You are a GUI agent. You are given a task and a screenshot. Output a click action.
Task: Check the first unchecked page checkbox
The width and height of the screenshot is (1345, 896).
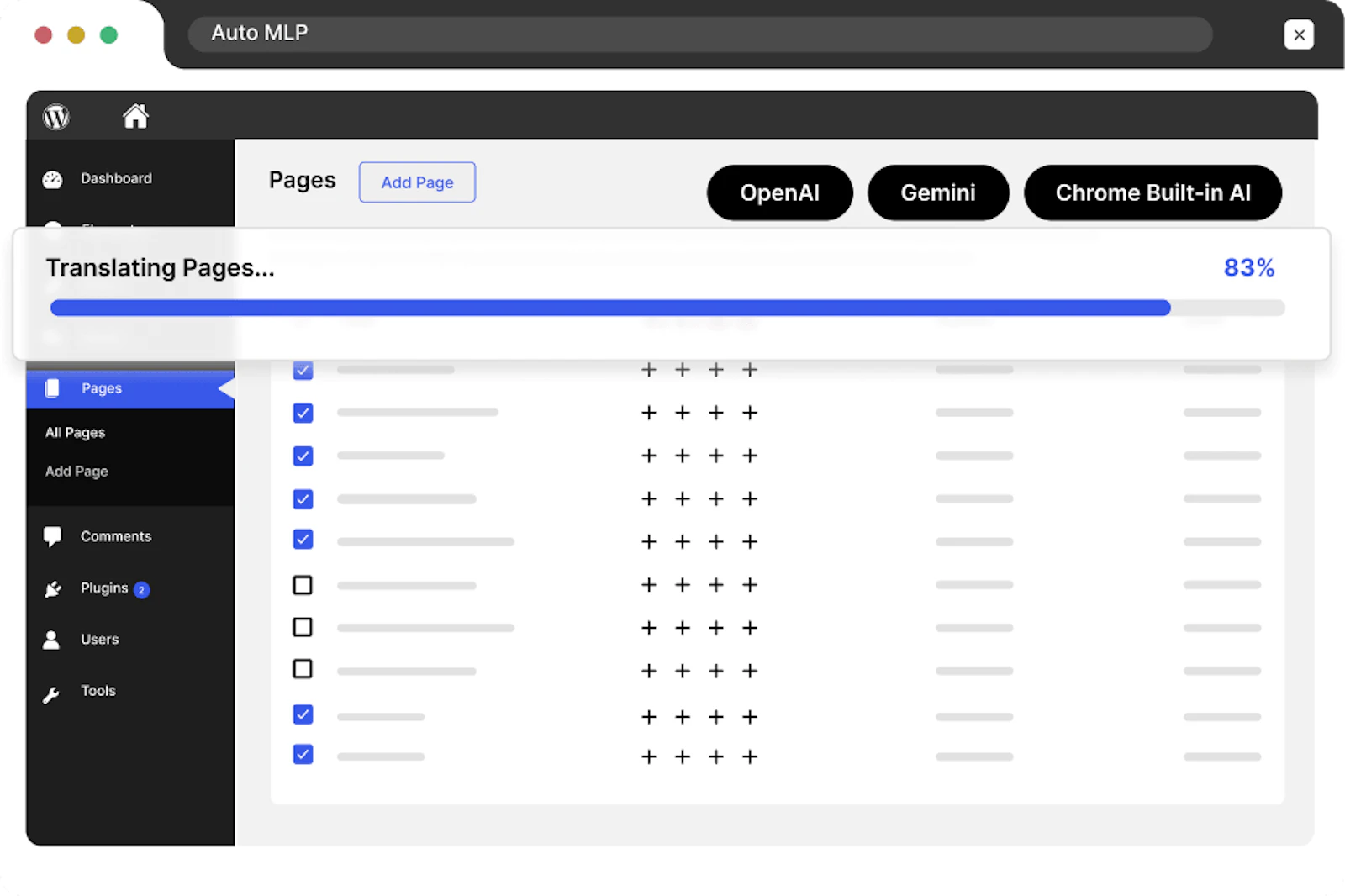coord(303,585)
